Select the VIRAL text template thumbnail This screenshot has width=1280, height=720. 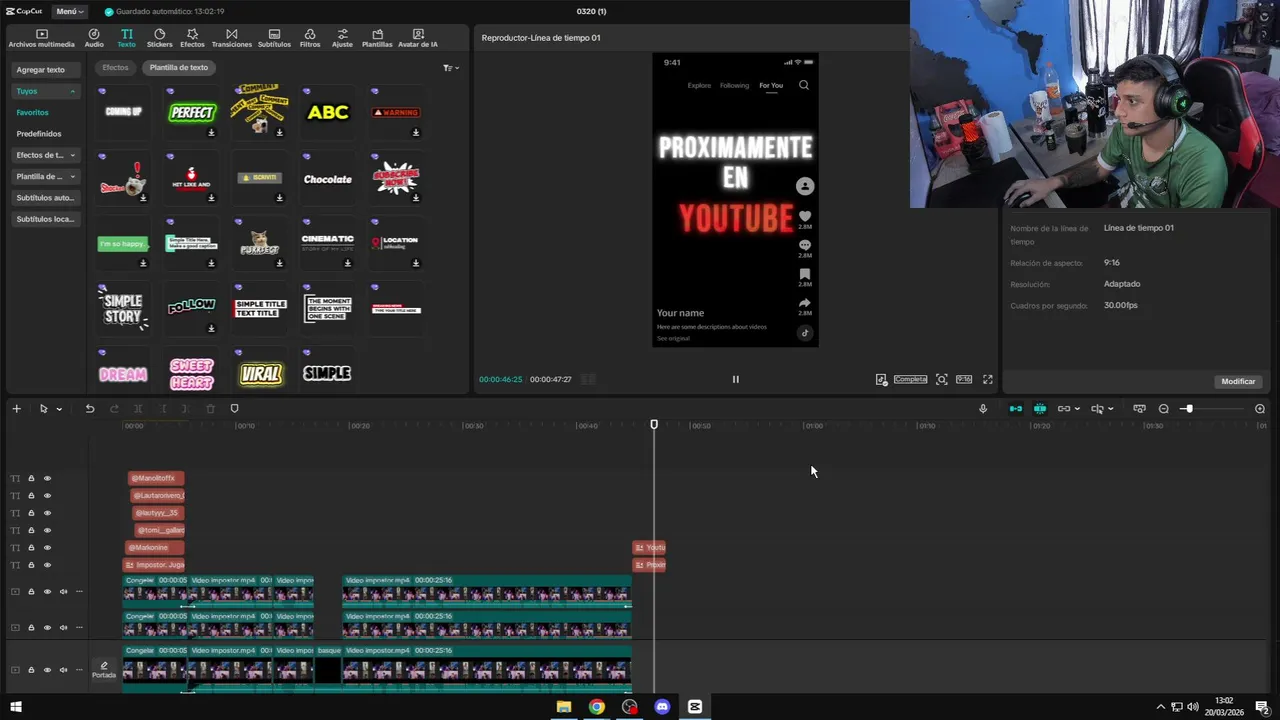pyautogui.click(x=260, y=374)
